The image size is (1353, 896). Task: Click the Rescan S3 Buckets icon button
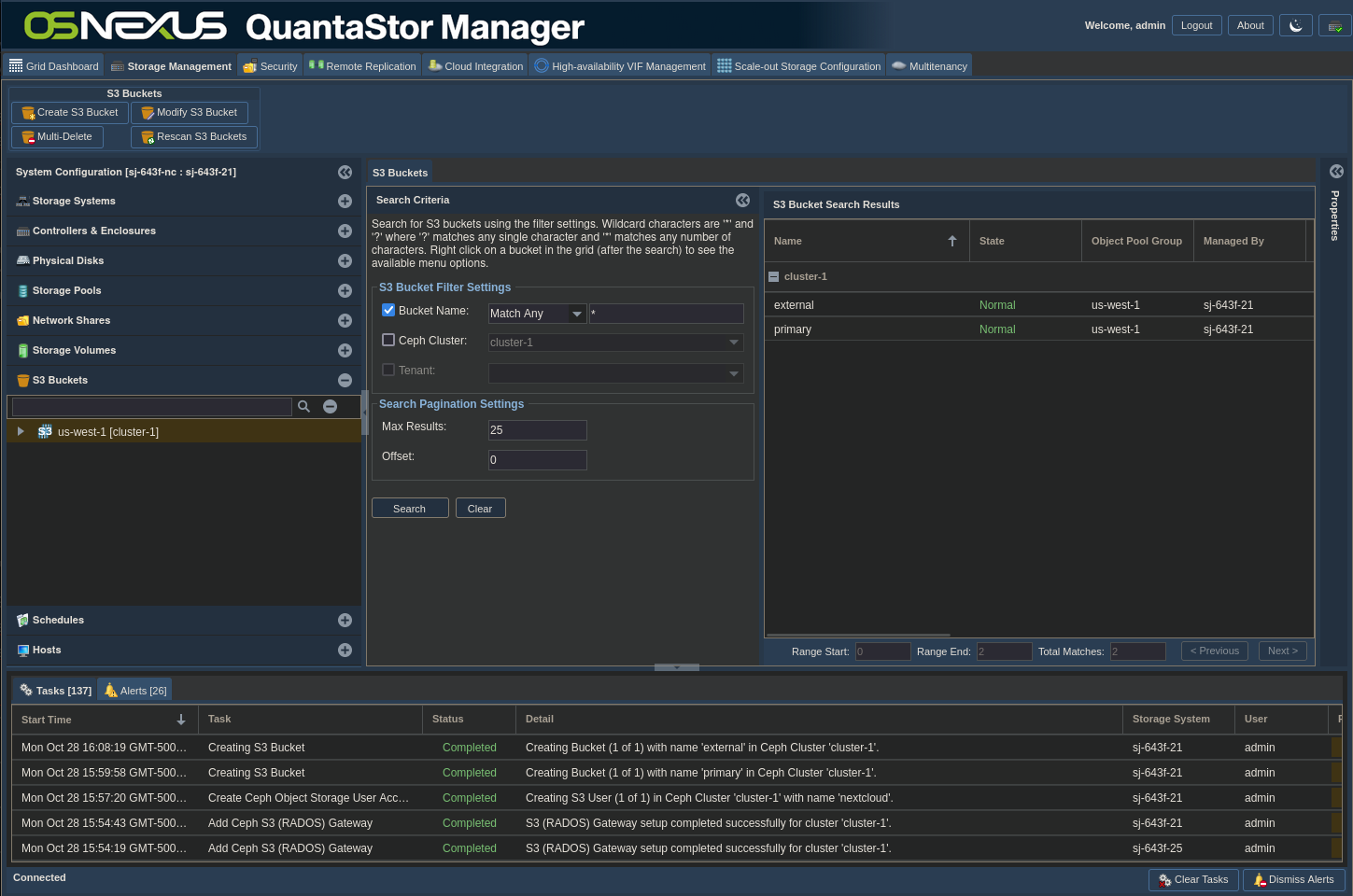coord(194,137)
